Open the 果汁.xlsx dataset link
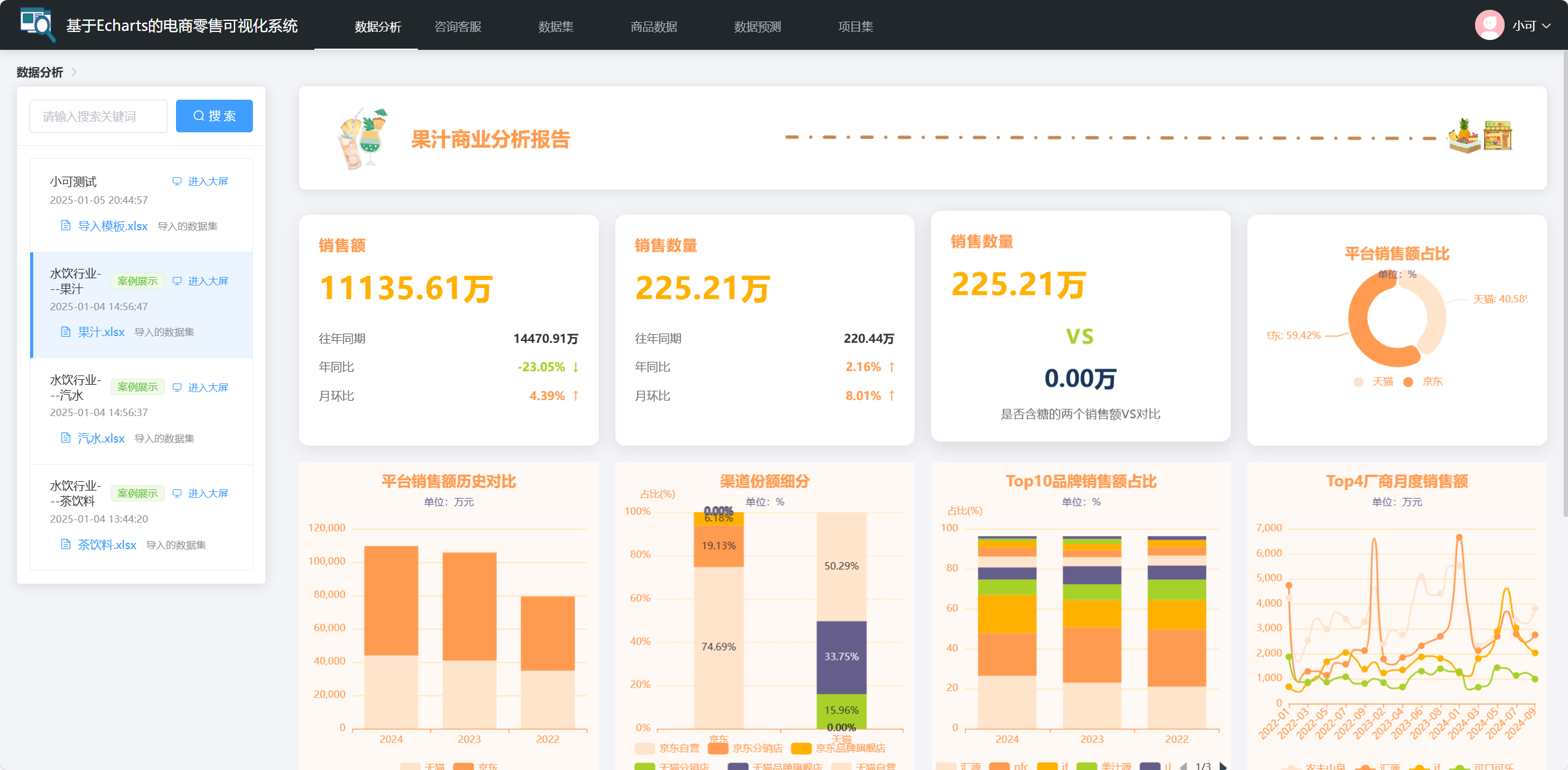Screen dimensions: 1568x770 pos(101,332)
